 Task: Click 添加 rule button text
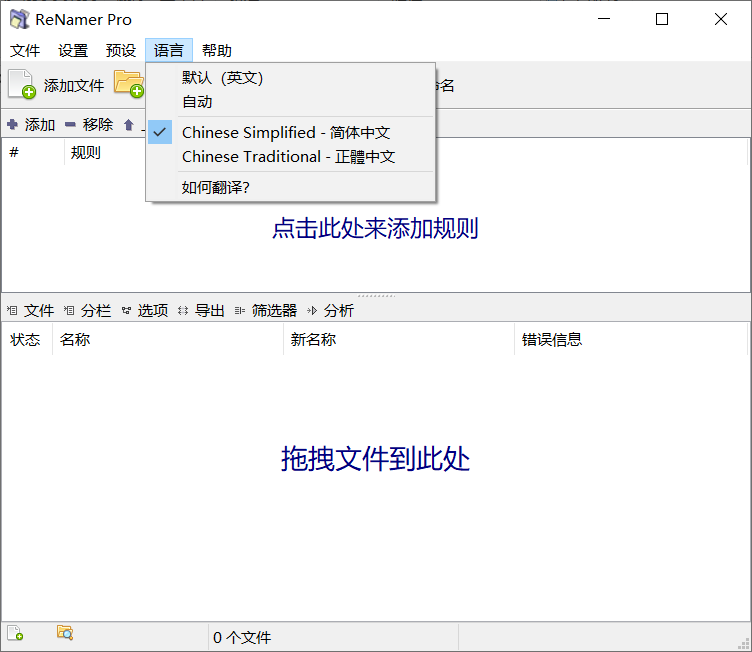[40, 125]
